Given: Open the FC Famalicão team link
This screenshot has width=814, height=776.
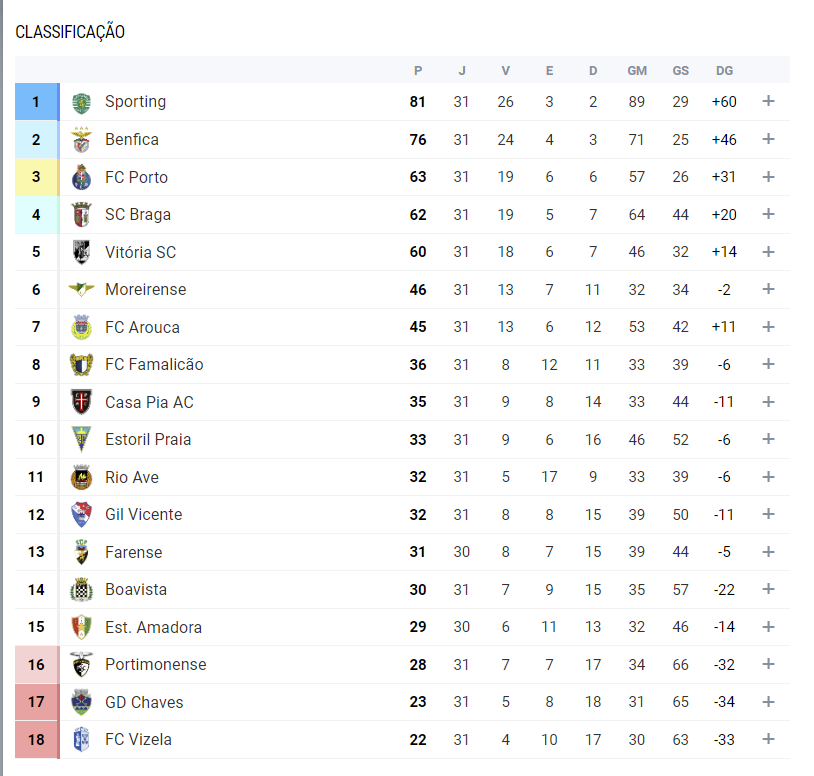Looking at the screenshot, I should [154, 364].
